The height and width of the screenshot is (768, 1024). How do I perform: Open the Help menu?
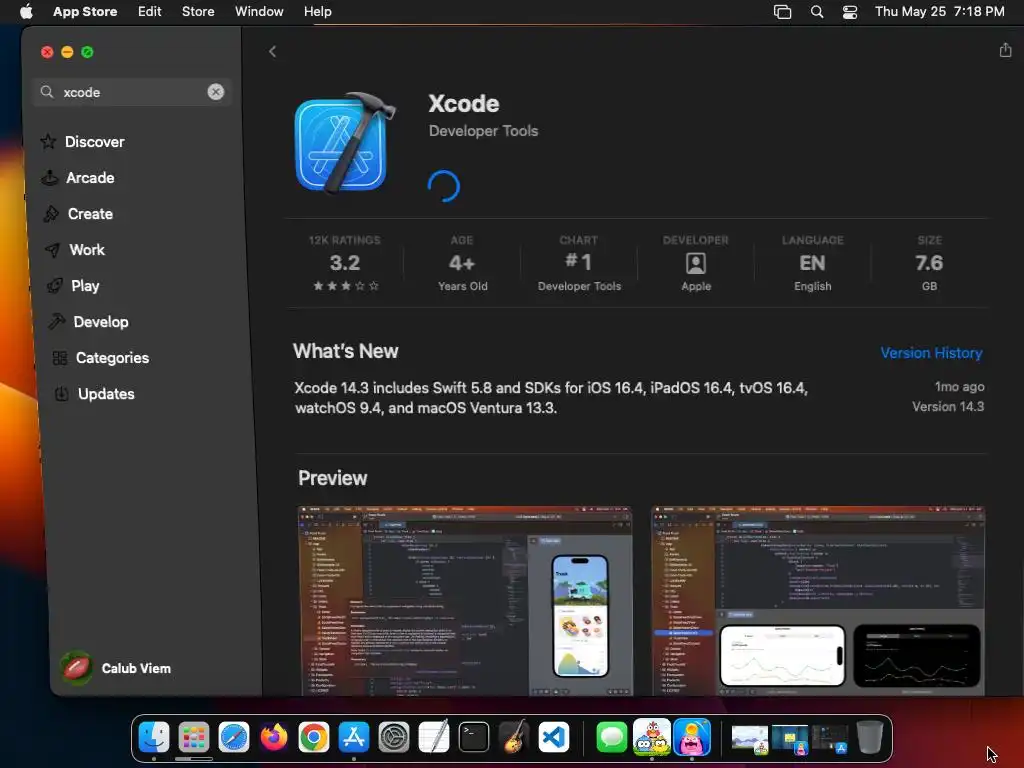pyautogui.click(x=317, y=11)
